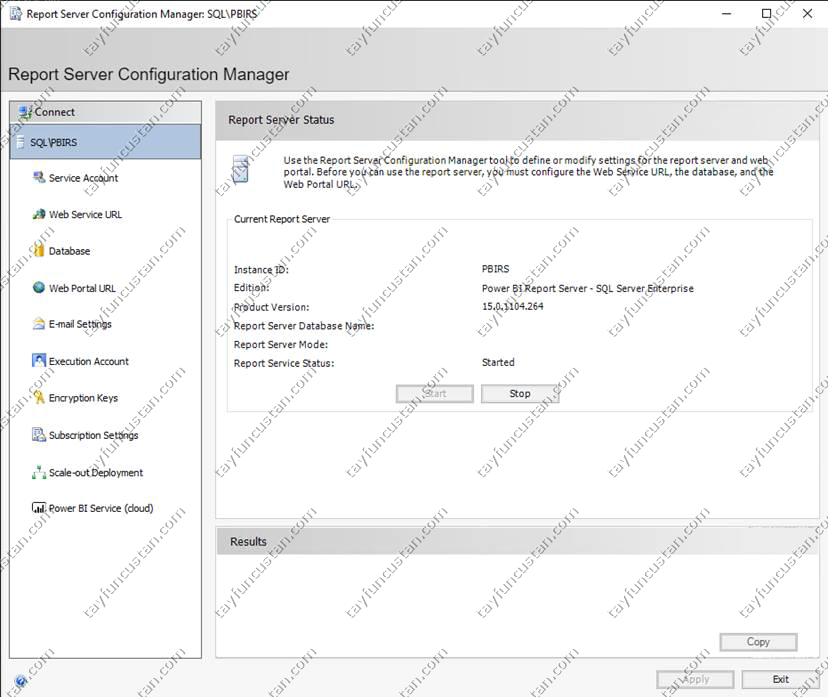Click the Subscription Settings icon
828x697 pixels.
(x=39, y=435)
